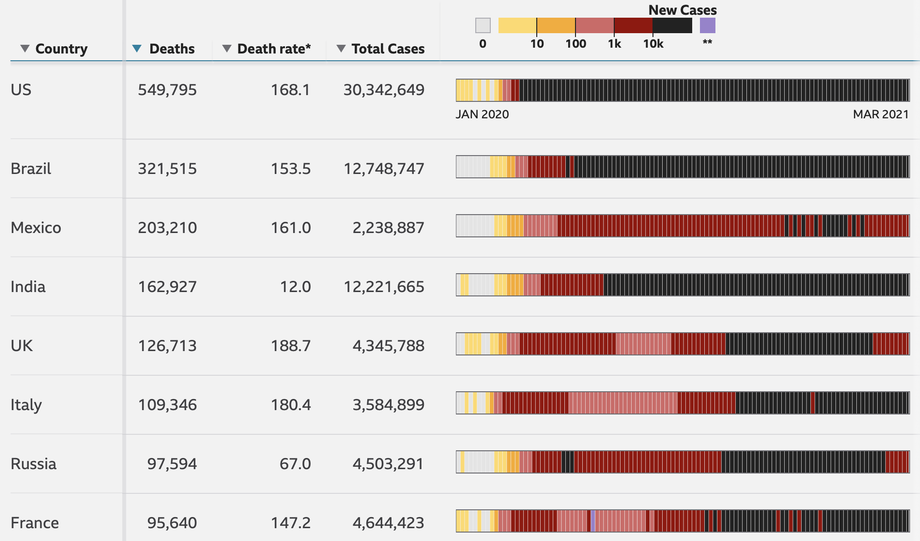Click the Italy new cases timeline bar
The height and width of the screenshot is (541, 920).
[x=683, y=403]
